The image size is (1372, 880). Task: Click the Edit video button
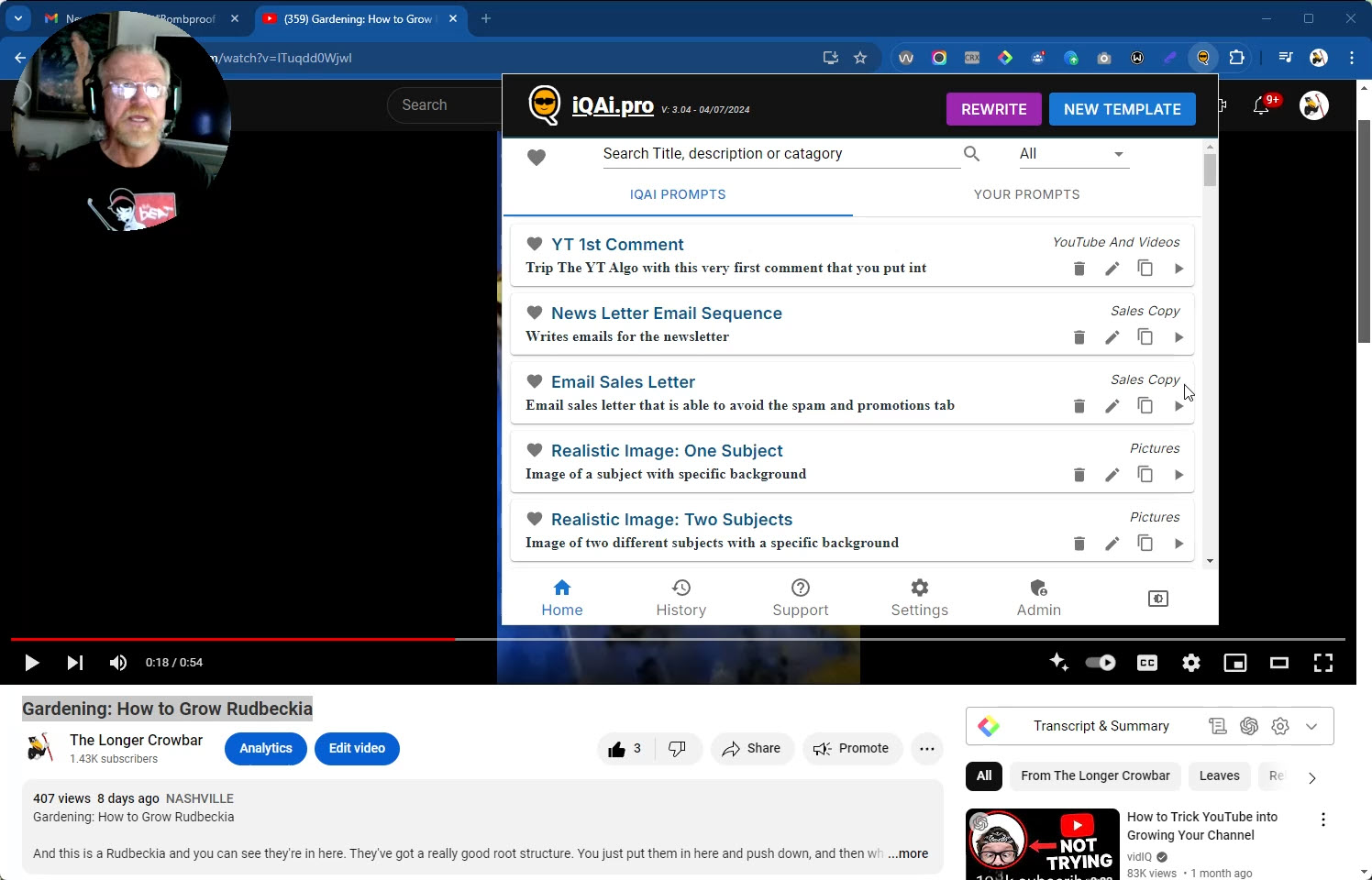point(357,749)
